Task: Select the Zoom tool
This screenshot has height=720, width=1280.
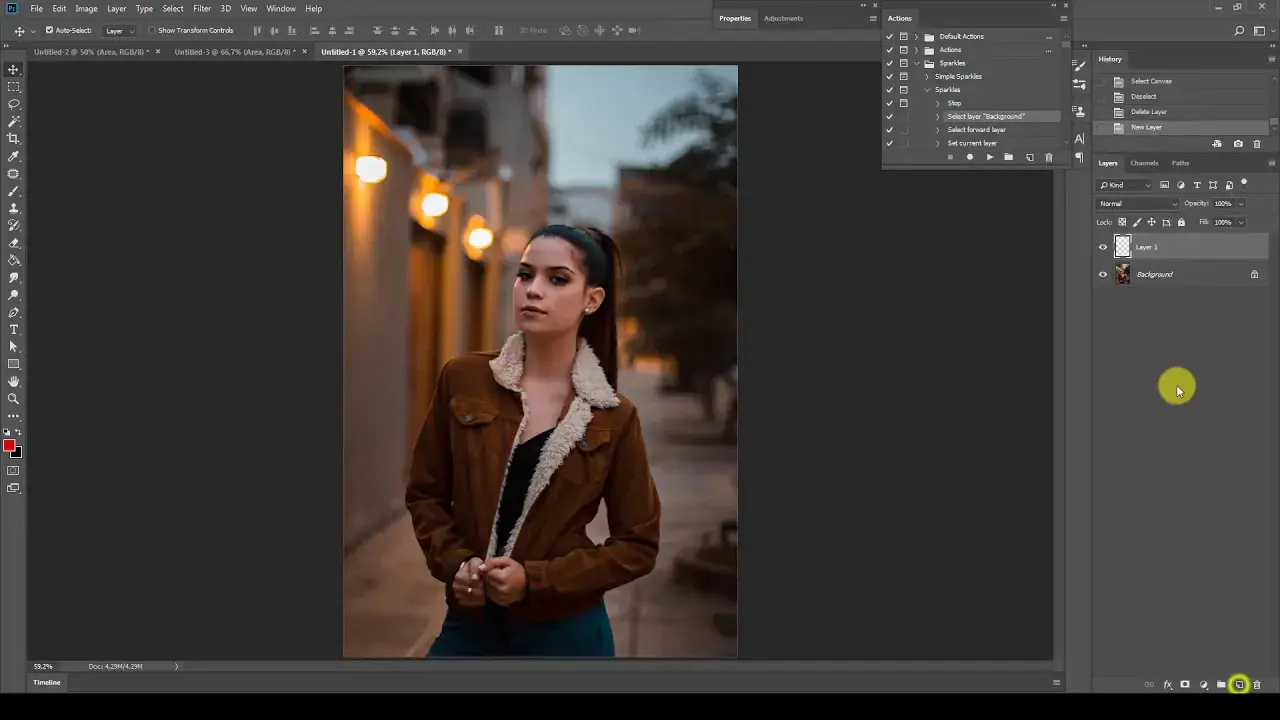Action: [14, 398]
